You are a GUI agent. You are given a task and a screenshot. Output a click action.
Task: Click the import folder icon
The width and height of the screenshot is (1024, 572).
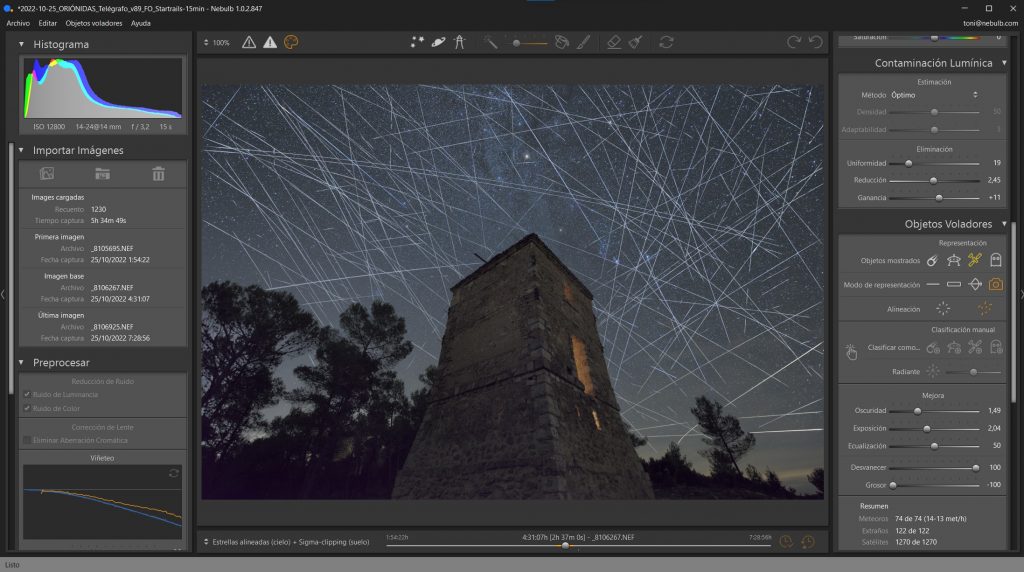click(x=102, y=174)
